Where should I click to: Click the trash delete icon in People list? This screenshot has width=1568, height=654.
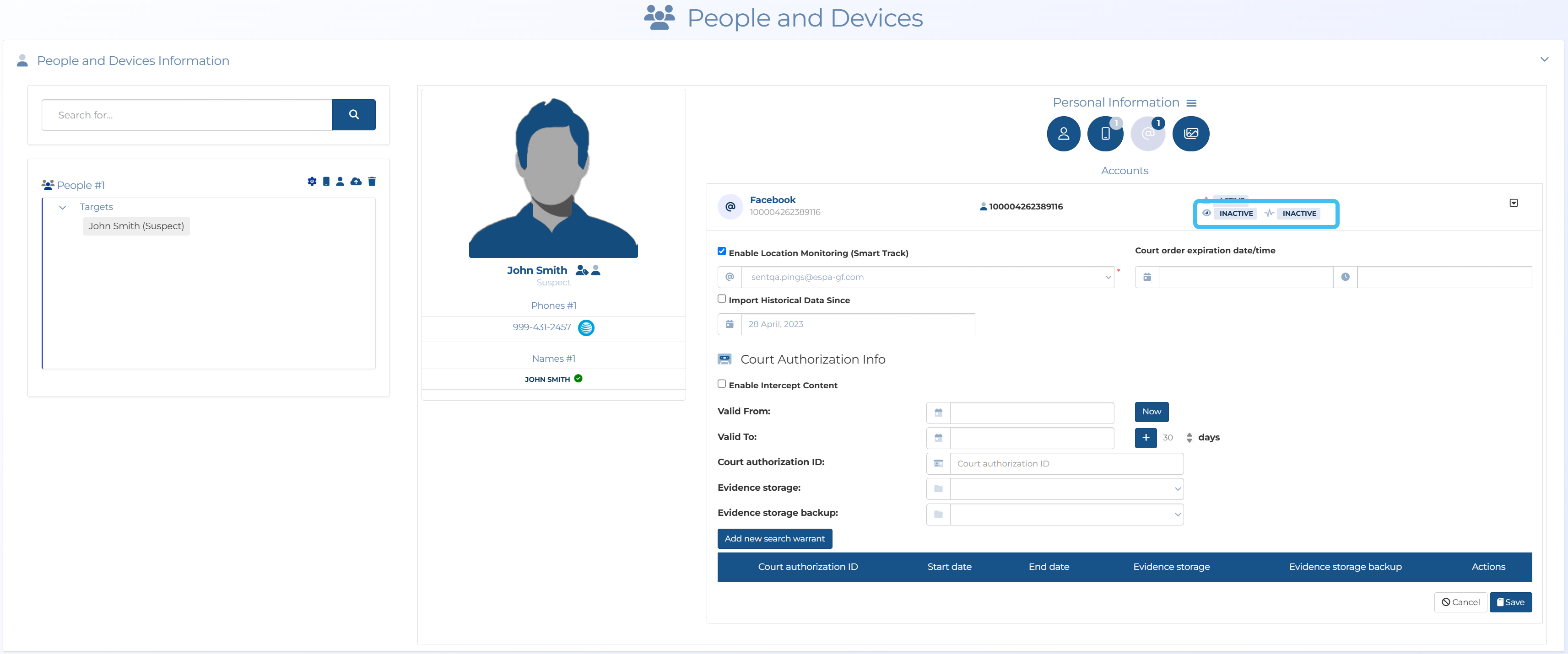tap(372, 181)
